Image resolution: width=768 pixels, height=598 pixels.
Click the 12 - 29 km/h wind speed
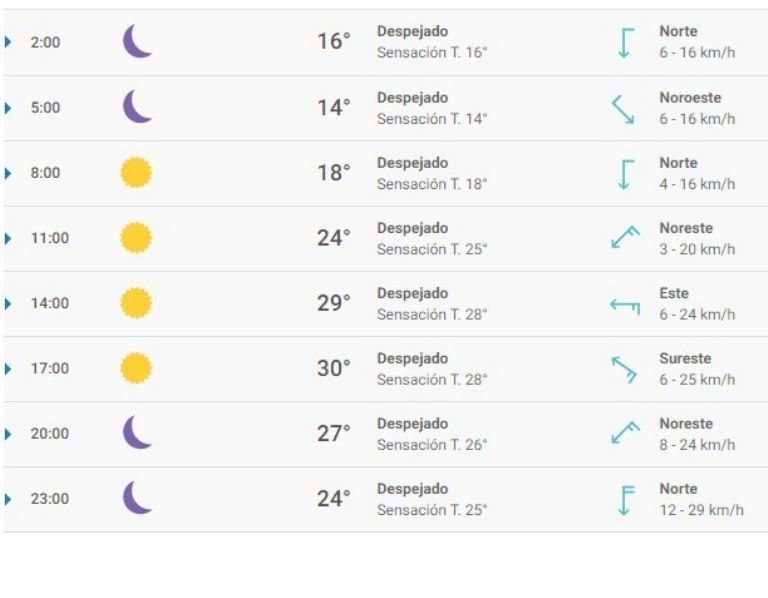tap(701, 510)
